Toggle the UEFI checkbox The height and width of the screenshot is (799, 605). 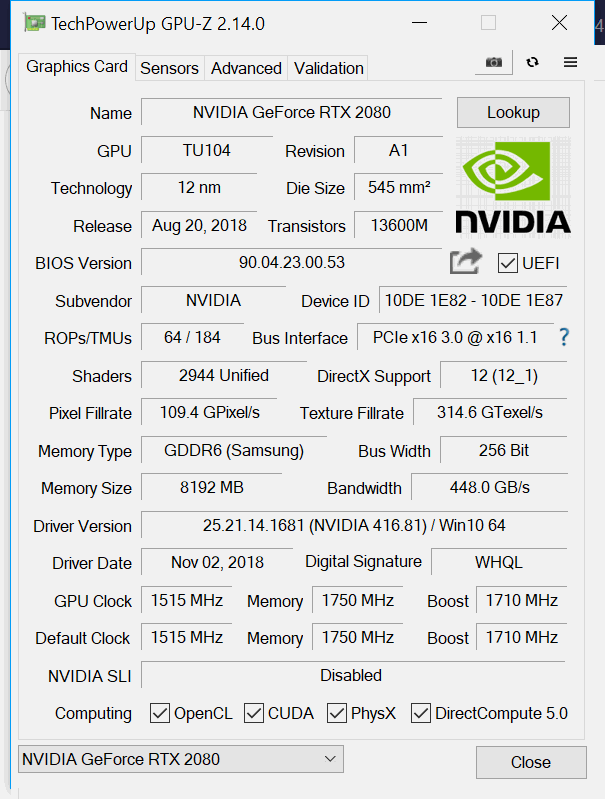click(x=508, y=263)
